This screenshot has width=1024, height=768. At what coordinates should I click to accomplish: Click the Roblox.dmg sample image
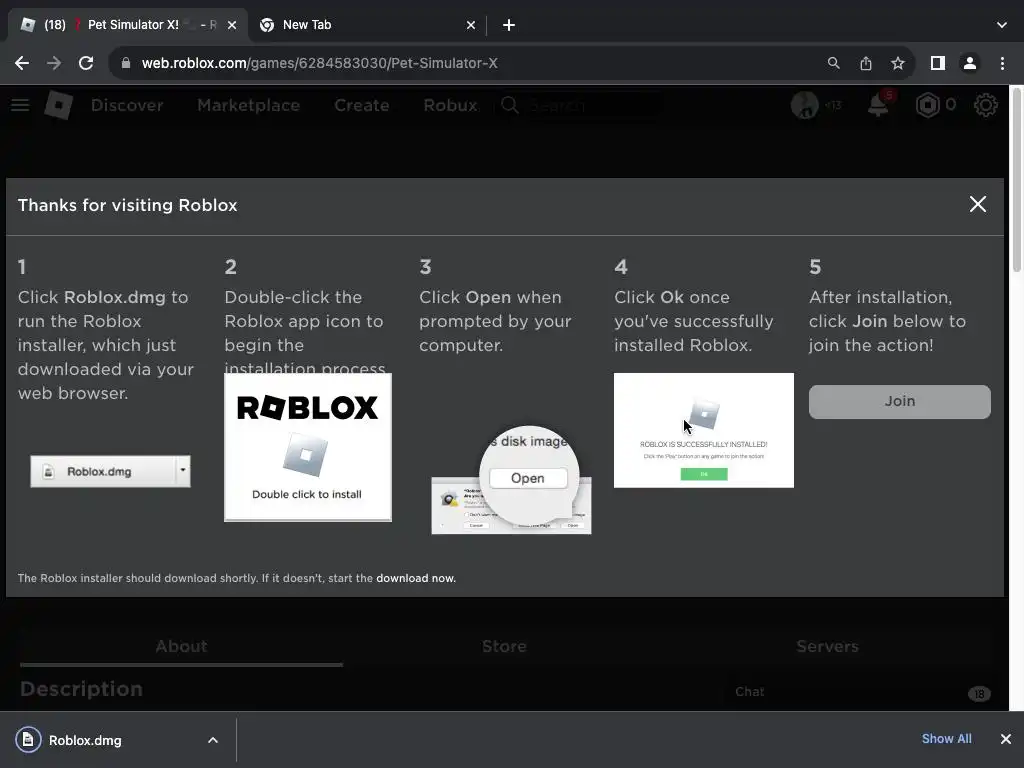[x=110, y=471]
